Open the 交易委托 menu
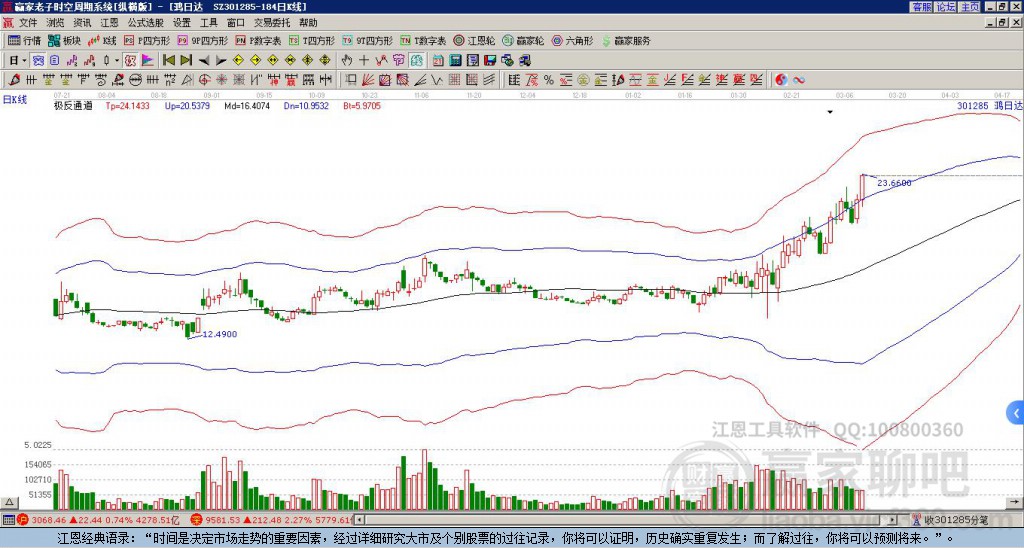The width and height of the screenshot is (1024, 548). pos(272,23)
